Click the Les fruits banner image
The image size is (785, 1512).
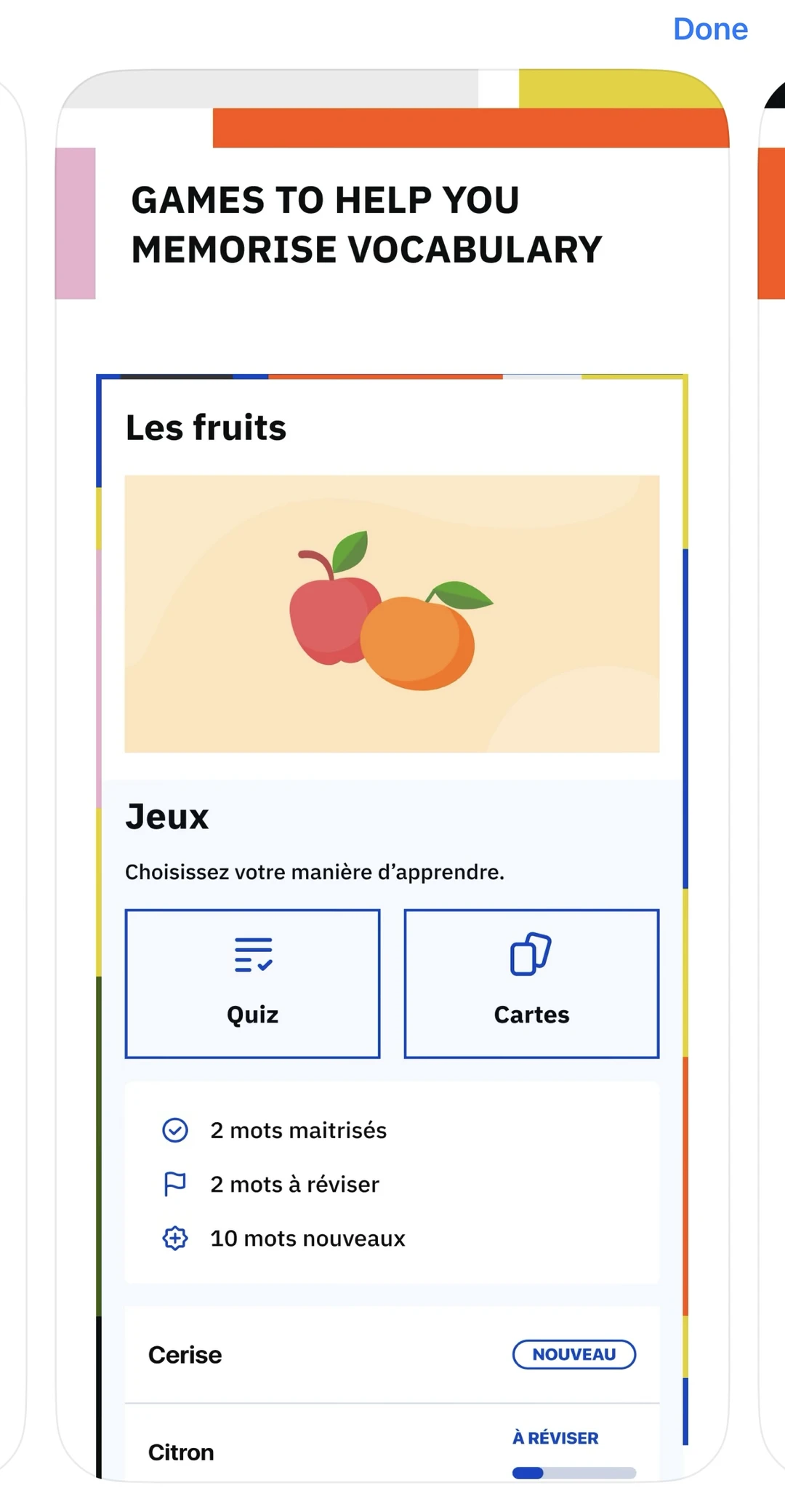click(x=392, y=614)
